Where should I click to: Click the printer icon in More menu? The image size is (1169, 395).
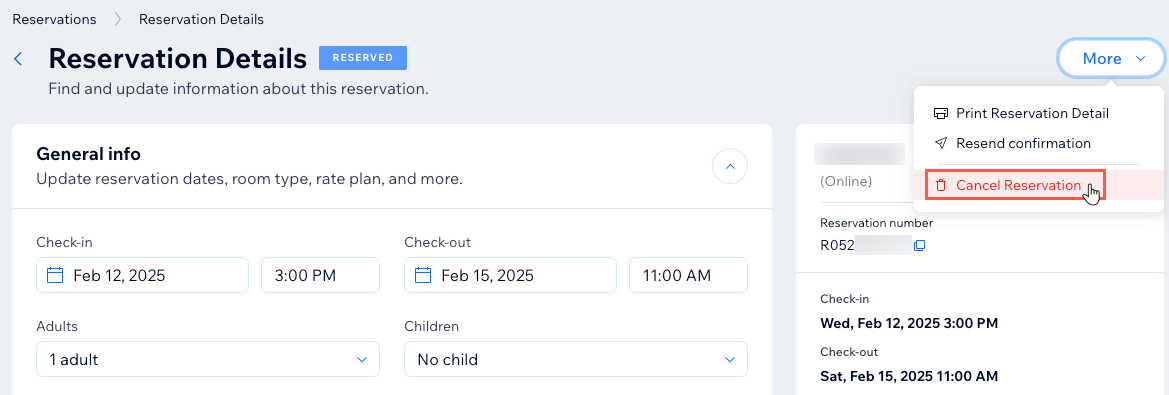[x=941, y=113]
